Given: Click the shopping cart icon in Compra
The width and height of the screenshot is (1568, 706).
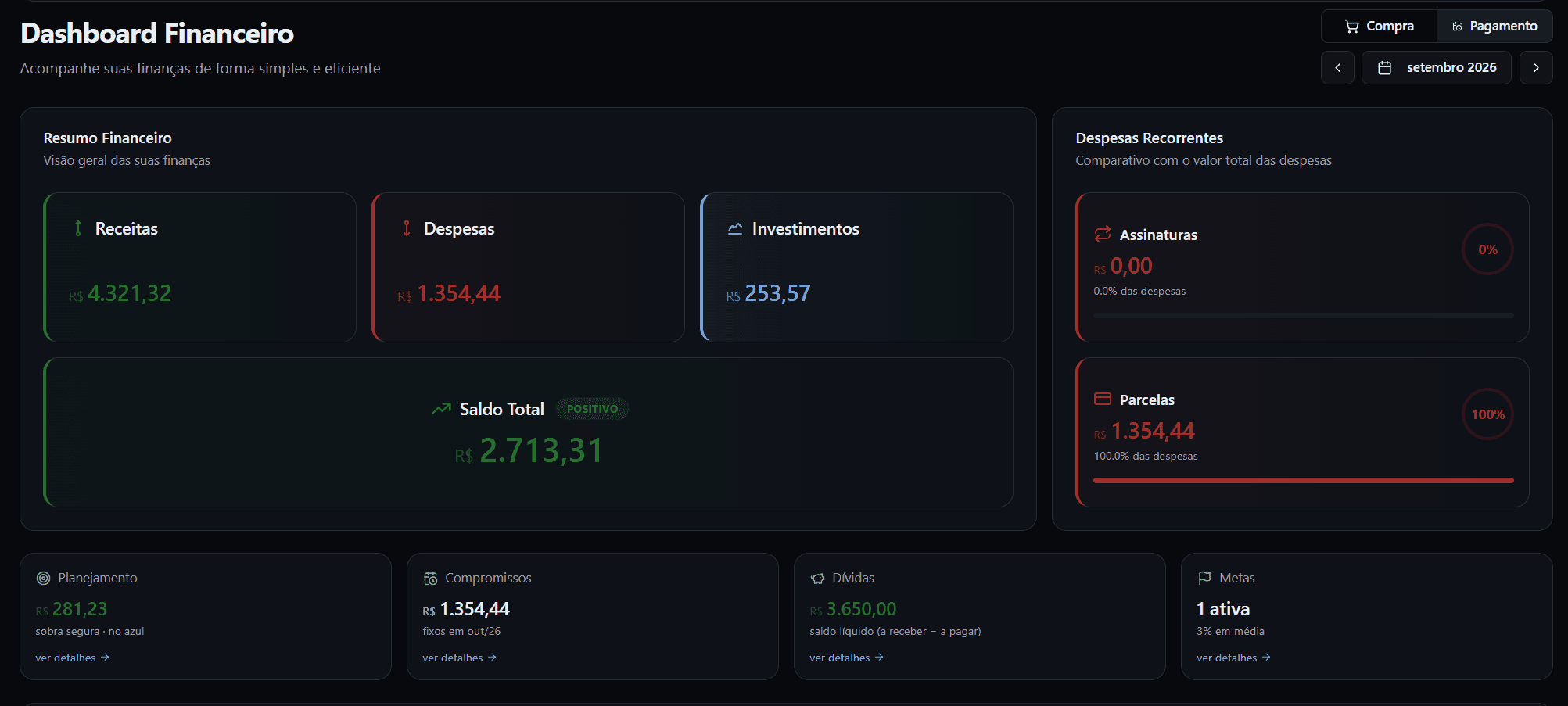Looking at the screenshot, I should tap(1351, 27).
